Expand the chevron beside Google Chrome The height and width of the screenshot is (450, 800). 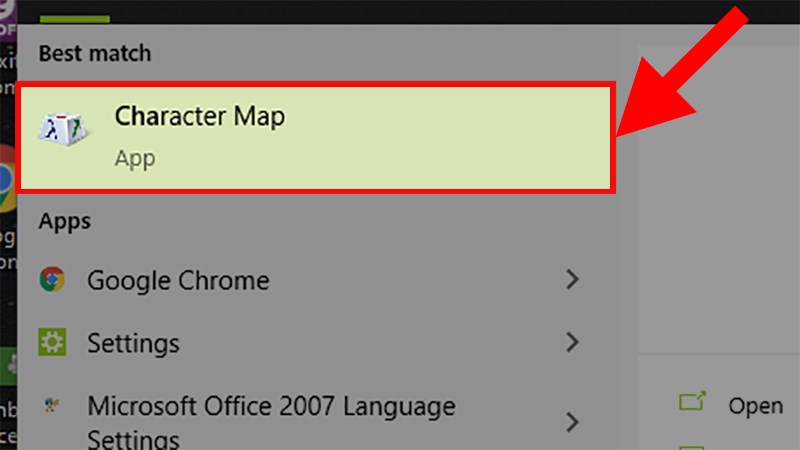tap(572, 280)
